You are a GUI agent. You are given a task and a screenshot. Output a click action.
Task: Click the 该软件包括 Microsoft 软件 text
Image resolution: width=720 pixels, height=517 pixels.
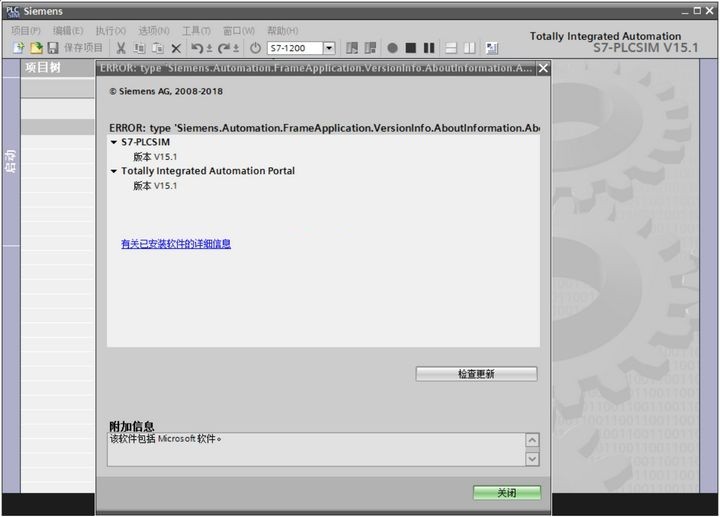(165, 439)
